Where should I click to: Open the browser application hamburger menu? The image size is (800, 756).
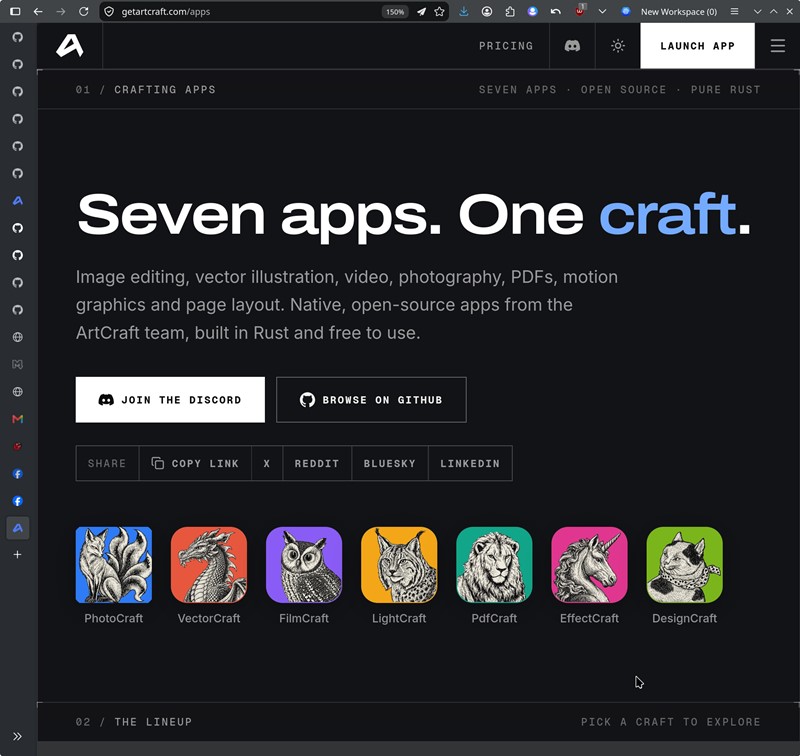click(734, 11)
